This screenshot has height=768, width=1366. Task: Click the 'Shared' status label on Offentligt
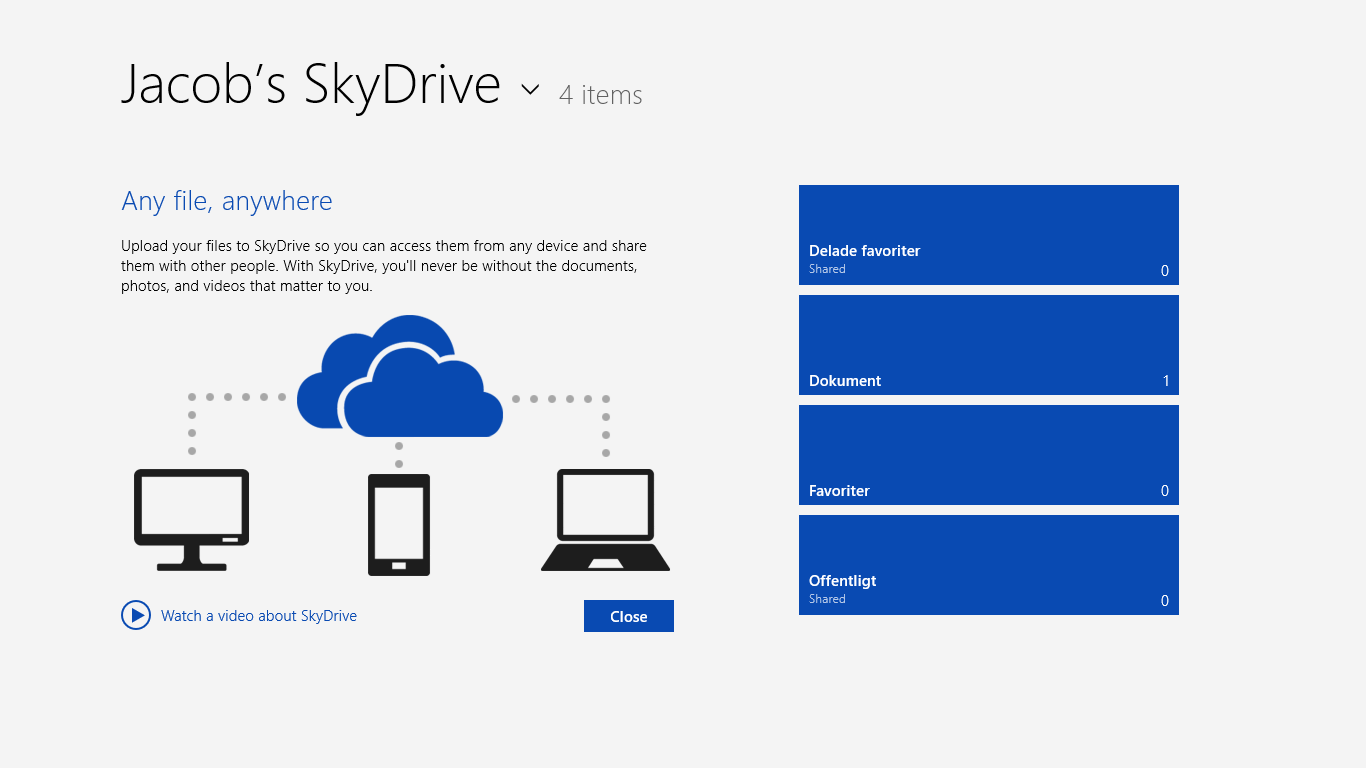(827, 598)
